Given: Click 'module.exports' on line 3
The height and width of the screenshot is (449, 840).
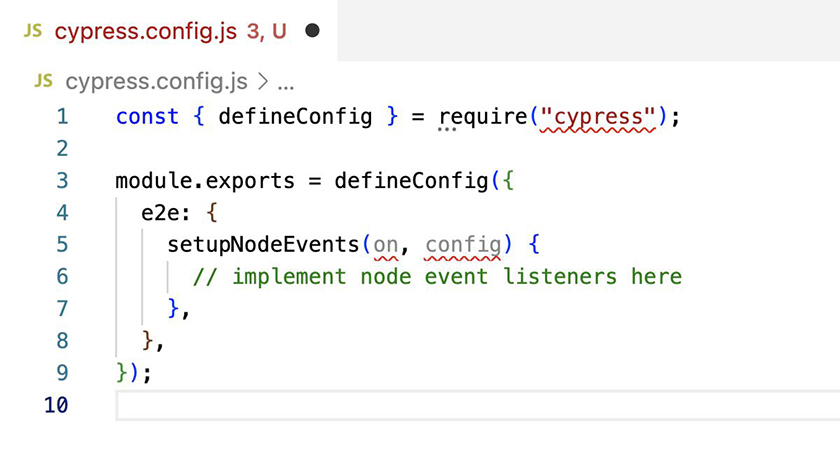Looking at the screenshot, I should (x=205, y=181).
